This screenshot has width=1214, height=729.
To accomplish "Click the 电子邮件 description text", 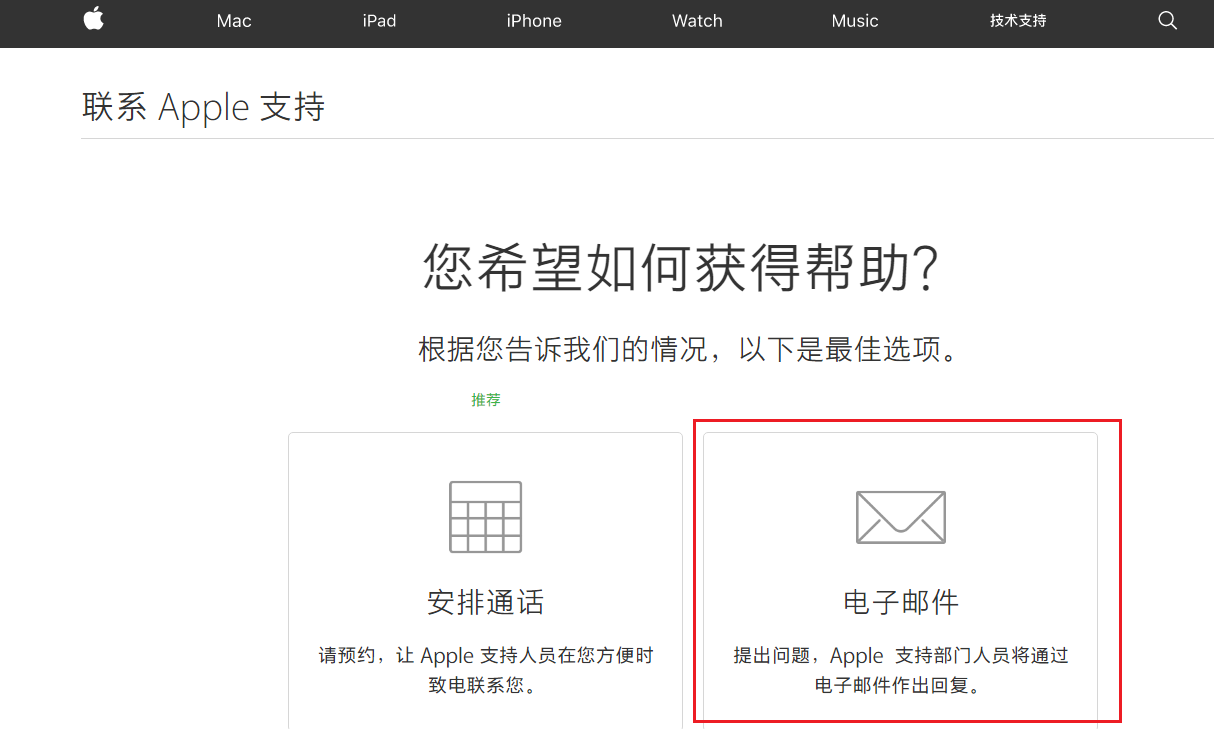I will [901, 671].
